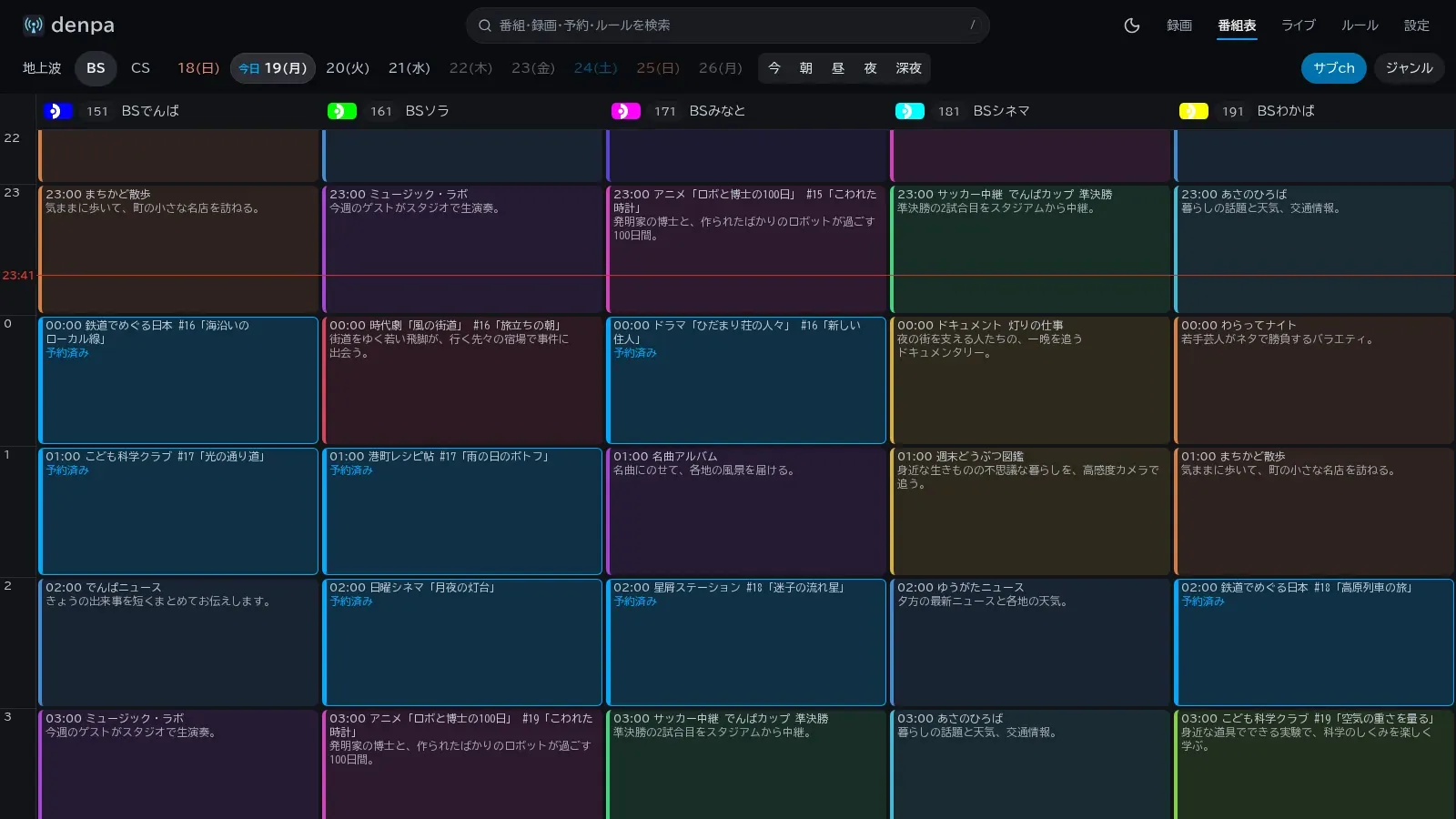The width and height of the screenshot is (1456, 819).
Task: Go to 設定 settings
Action: 1417,25
